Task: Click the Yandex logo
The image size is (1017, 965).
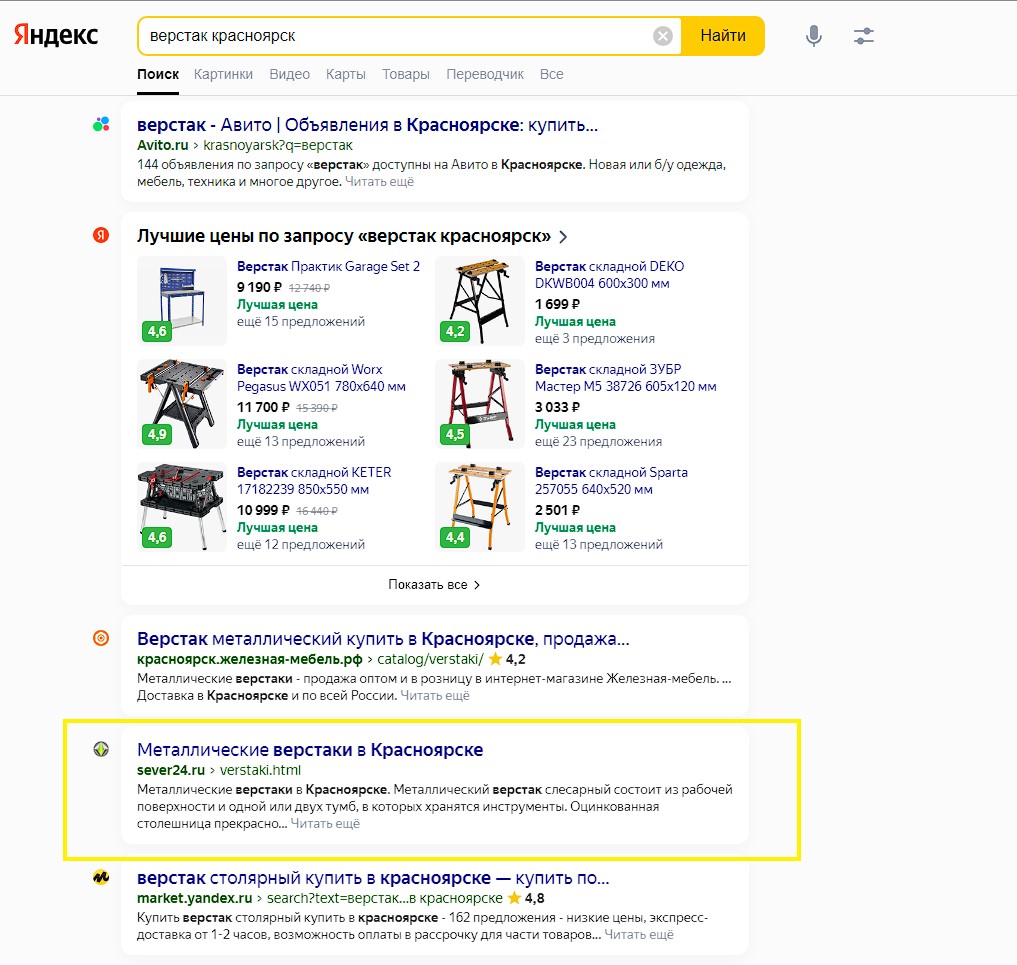Action: point(56,35)
